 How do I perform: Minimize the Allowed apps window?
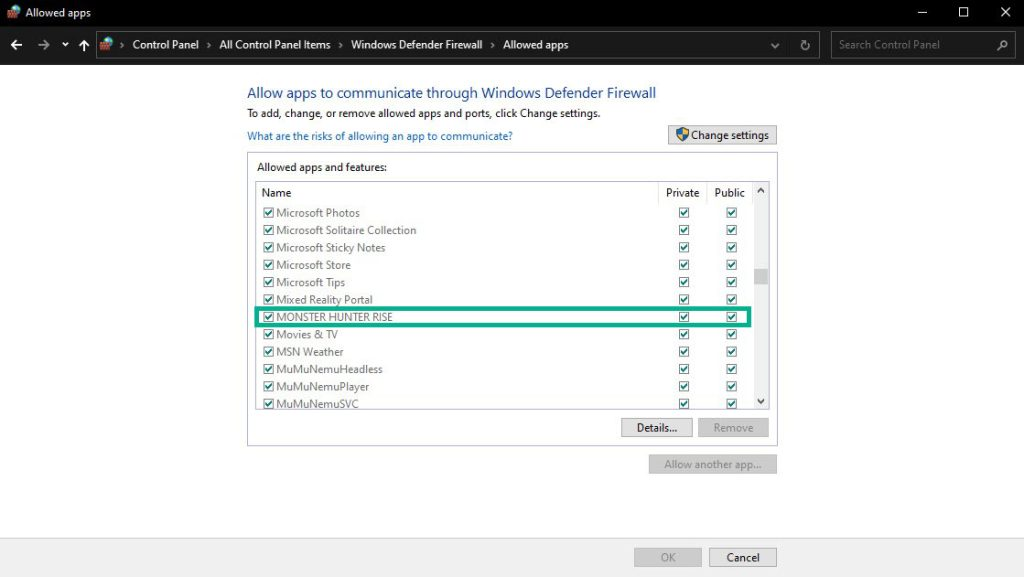[x=922, y=12]
